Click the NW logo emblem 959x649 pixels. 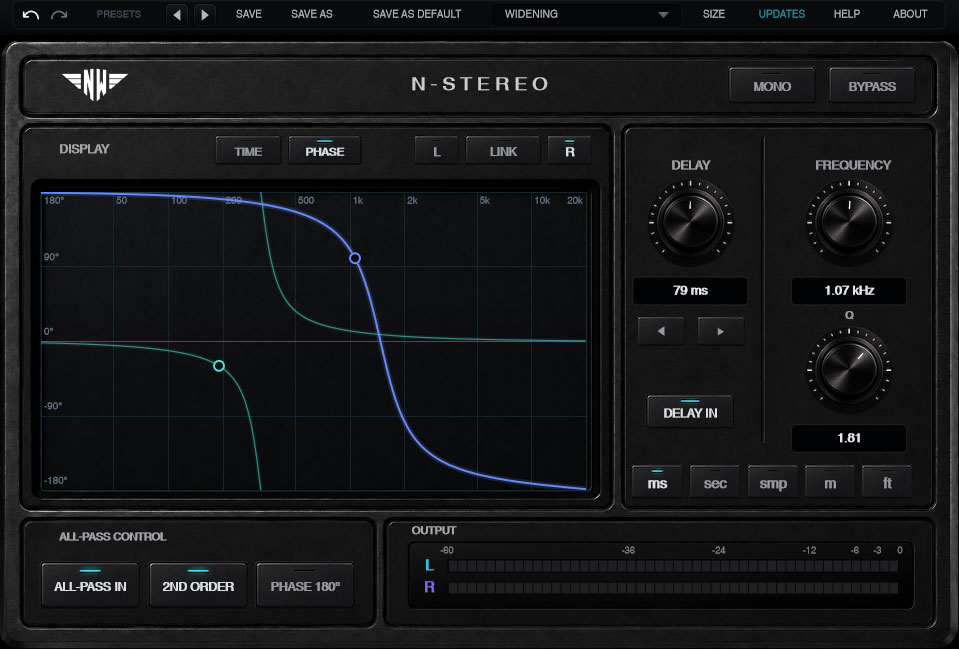point(95,85)
